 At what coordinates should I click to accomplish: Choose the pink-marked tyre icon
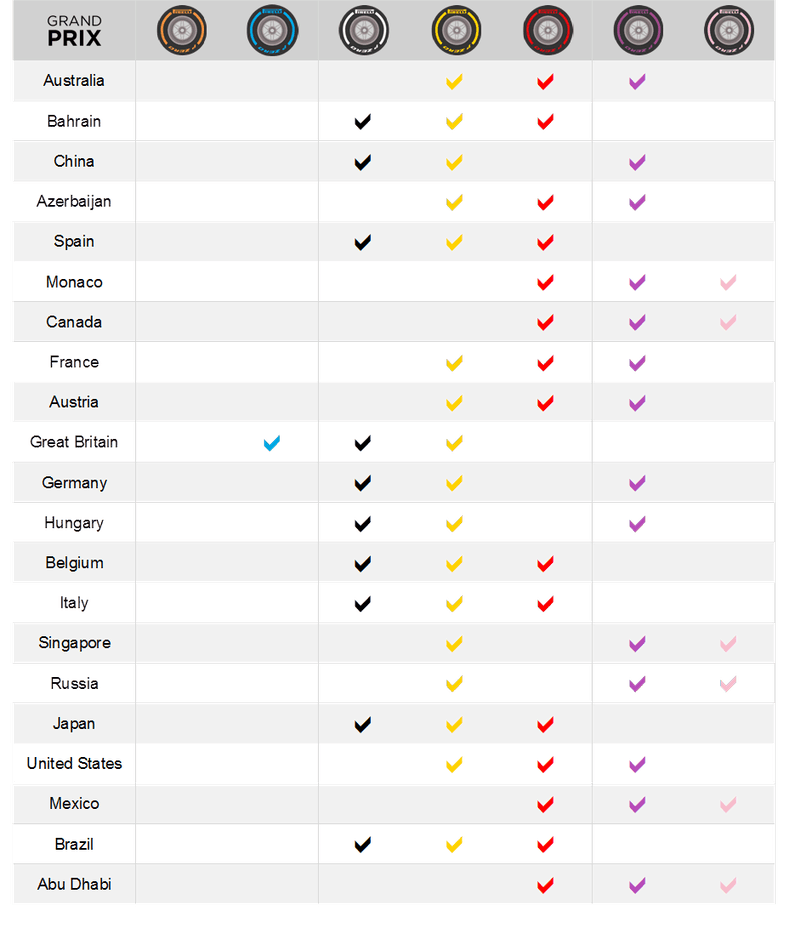pos(728,30)
